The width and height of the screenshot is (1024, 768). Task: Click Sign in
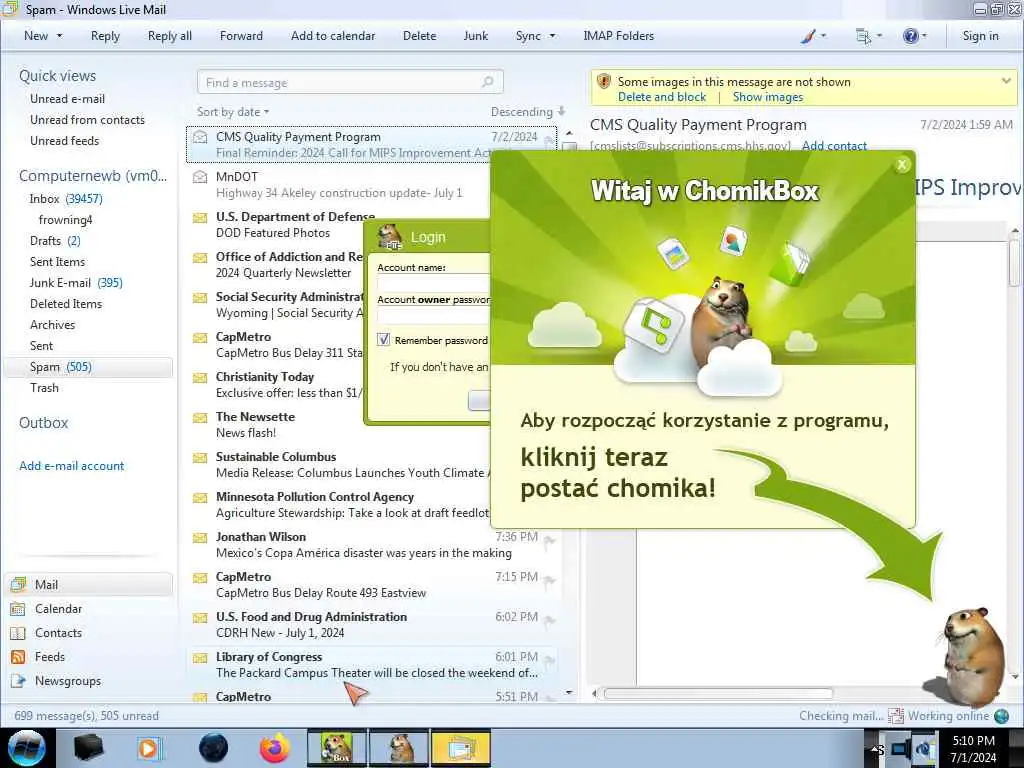coord(980,36)
